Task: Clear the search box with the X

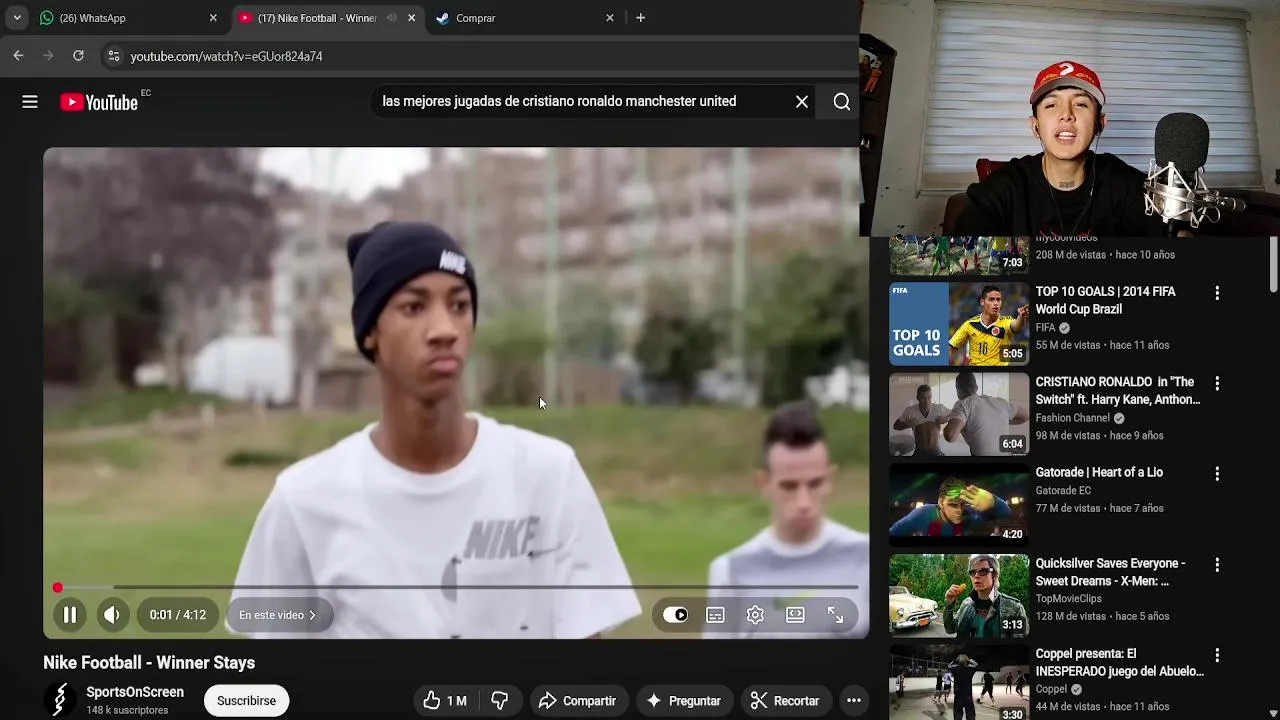Action: 802,102
